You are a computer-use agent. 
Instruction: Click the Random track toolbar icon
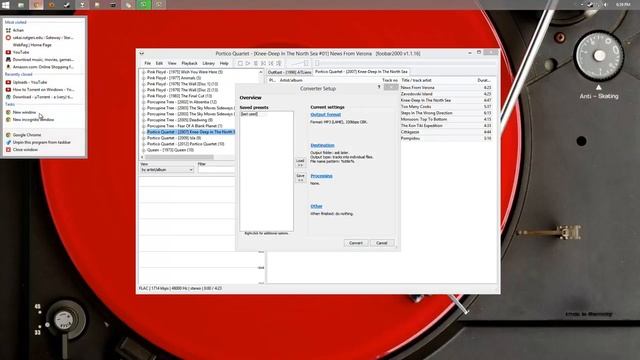click(x=279, y=63)
